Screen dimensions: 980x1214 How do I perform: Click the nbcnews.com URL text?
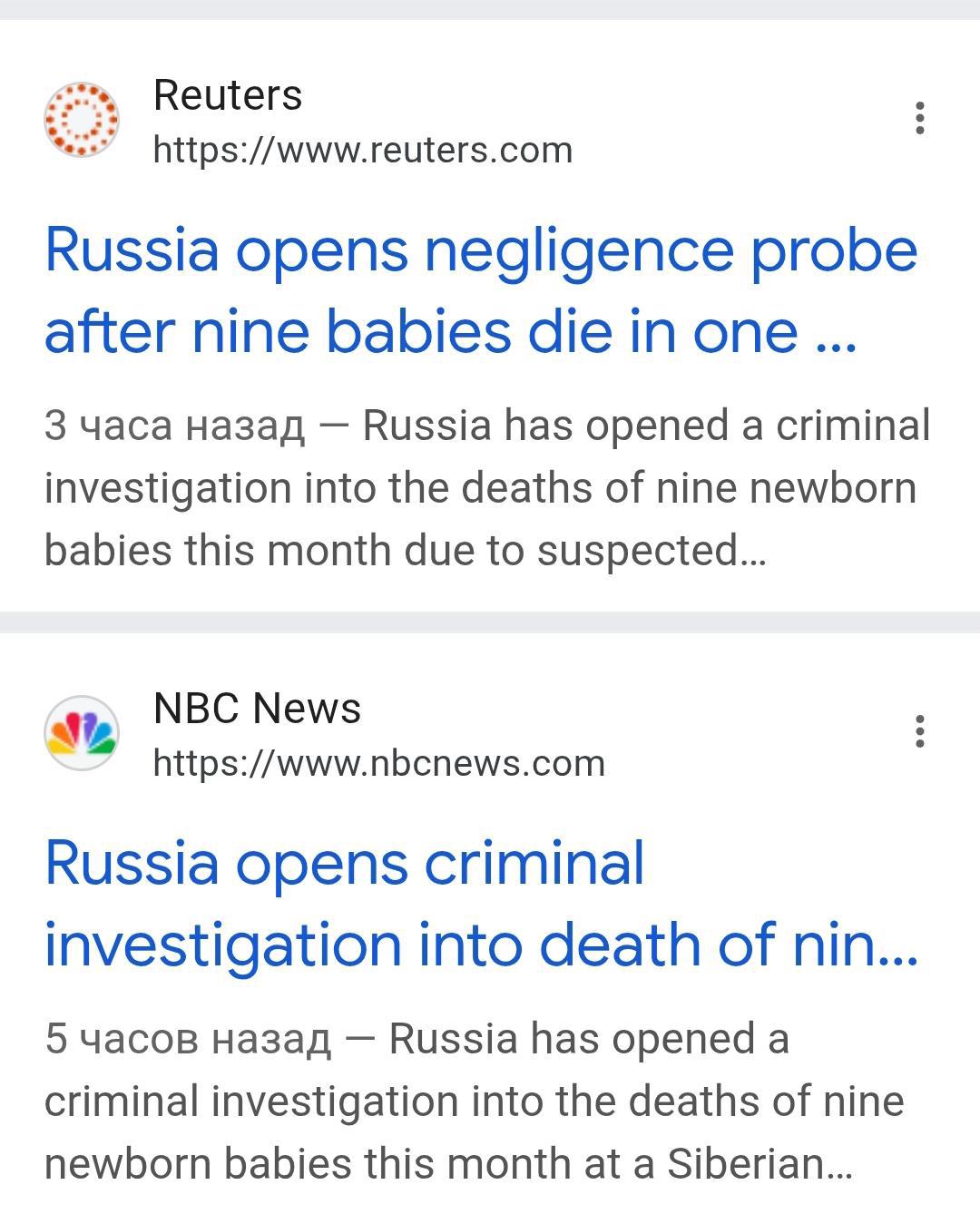379,764
